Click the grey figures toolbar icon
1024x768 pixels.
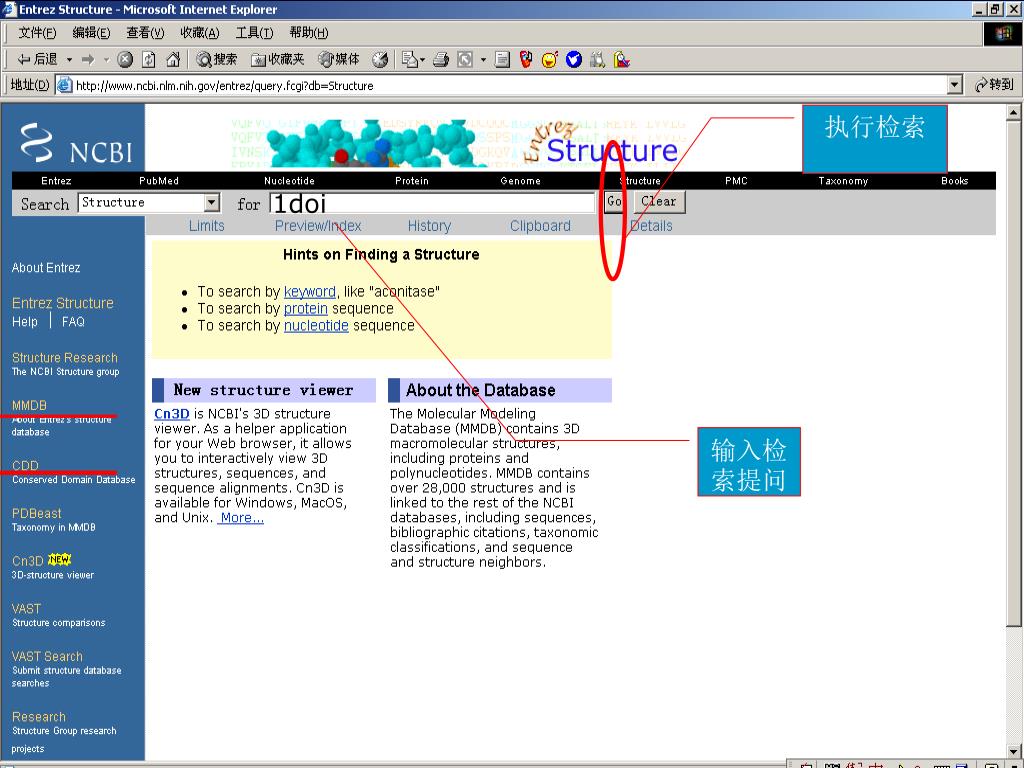pyautogui.click(x=597, y=59)
